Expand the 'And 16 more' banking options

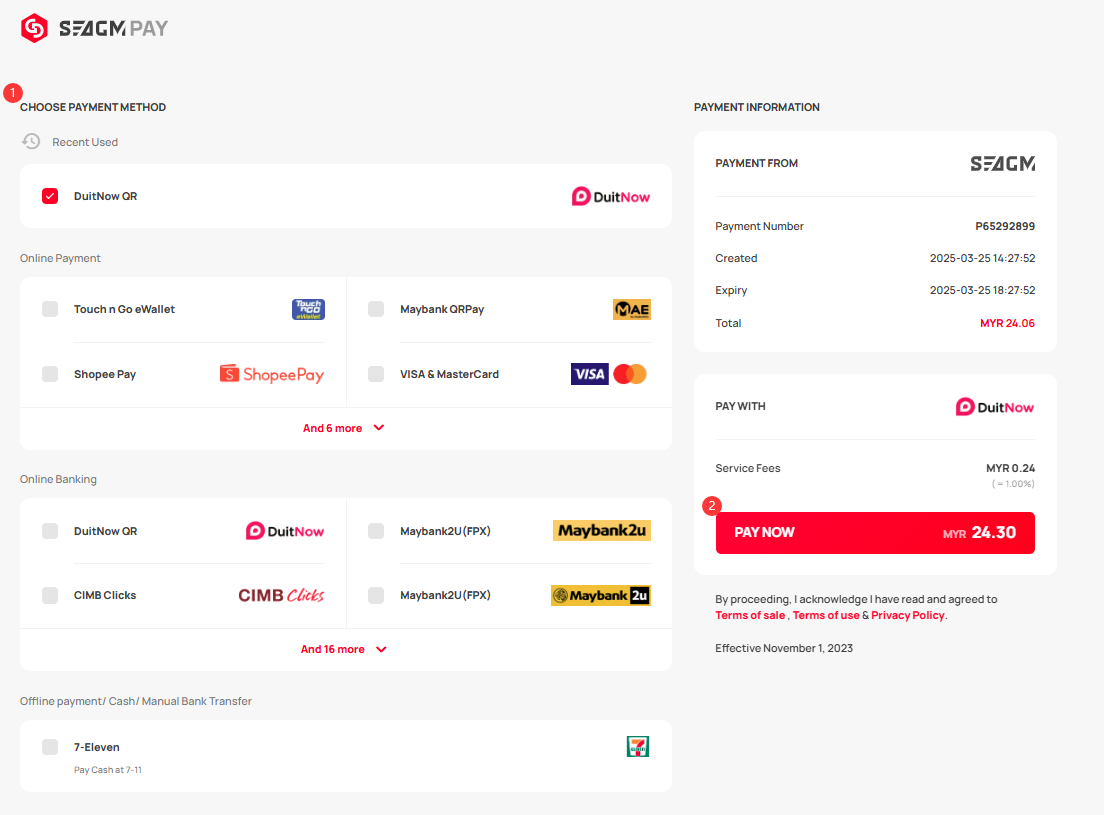coord(344,649)
